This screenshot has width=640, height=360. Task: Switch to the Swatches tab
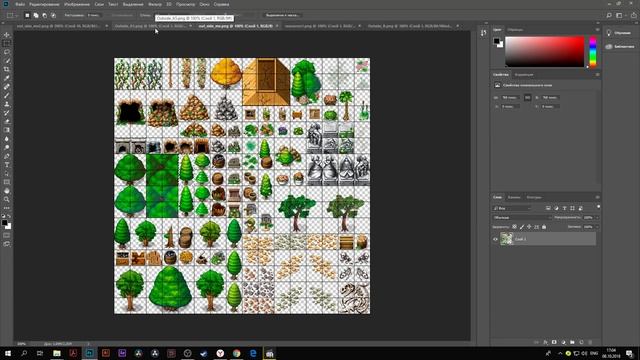click(x=515, y=29)
